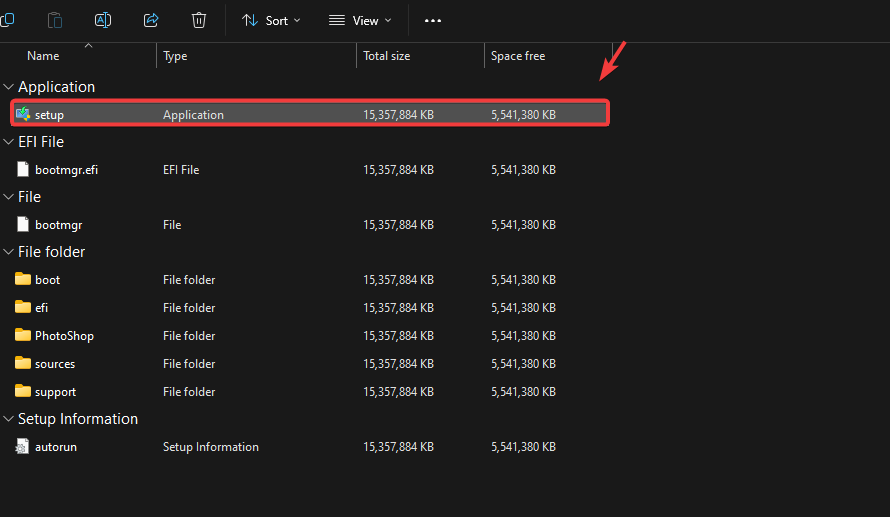Click the Rename icon in the toolbar
This screenshot has height=517, width=890.
click(103, 20)
